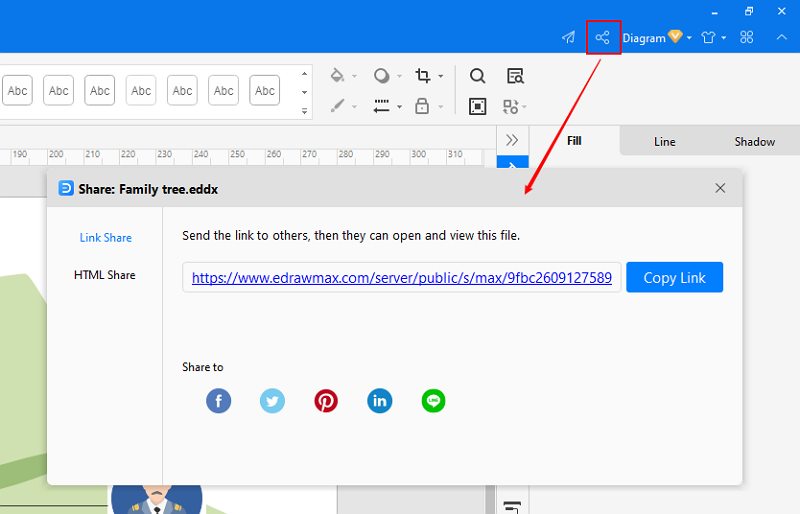Click the Find and Replace icon
800x514 pixels.
click(515, 76)
